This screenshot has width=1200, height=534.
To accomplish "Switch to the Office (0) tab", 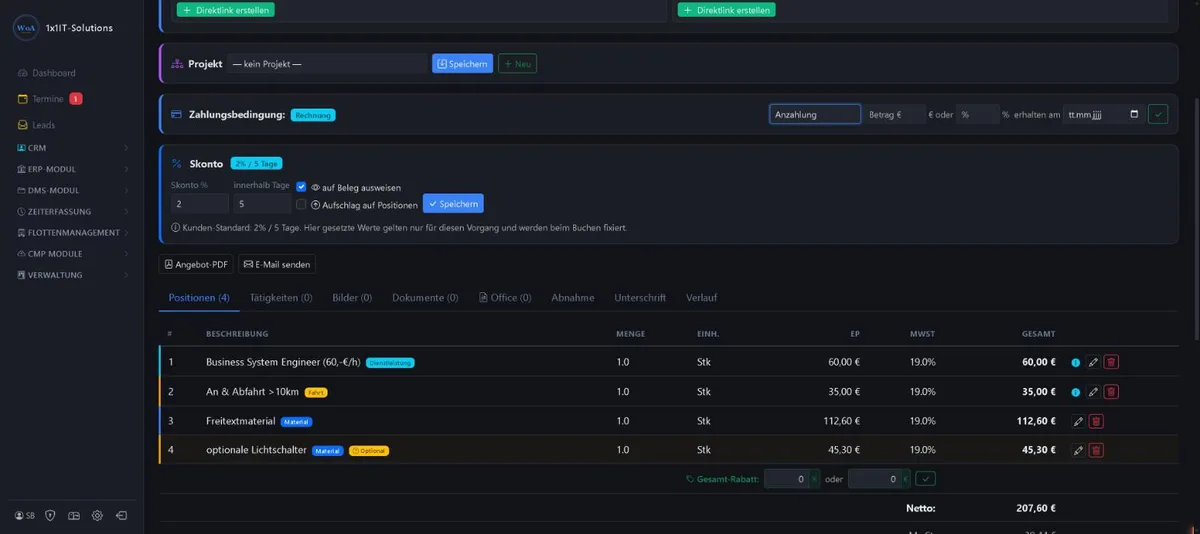I will (x=505, y=298).
